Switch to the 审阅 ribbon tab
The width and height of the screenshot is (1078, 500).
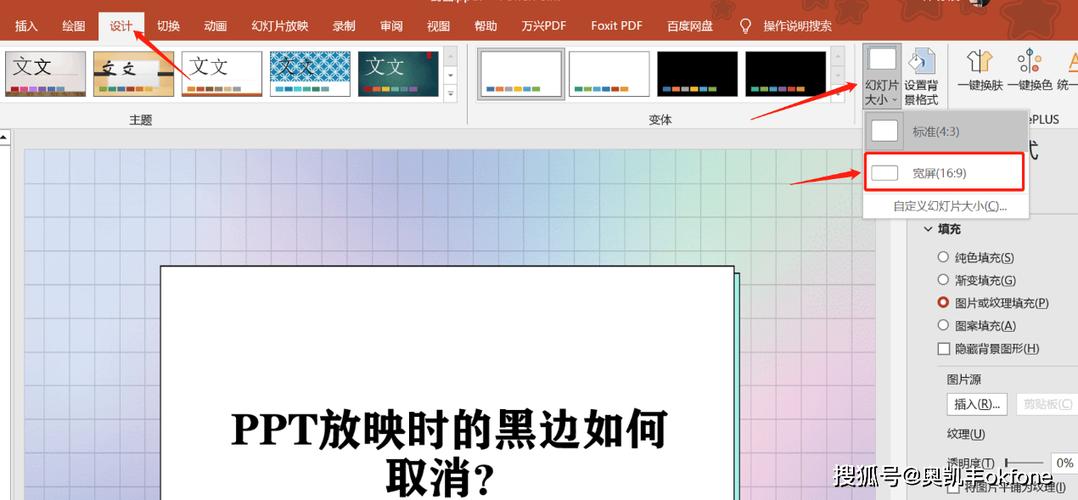coord(391,26)
